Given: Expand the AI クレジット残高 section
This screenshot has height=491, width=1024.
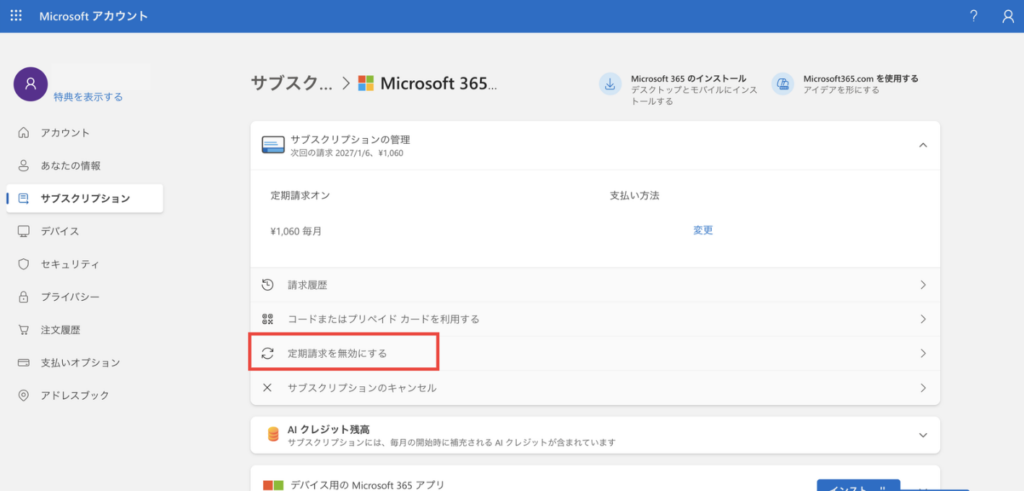Looking at the screenshot, I should pos(922,435).
